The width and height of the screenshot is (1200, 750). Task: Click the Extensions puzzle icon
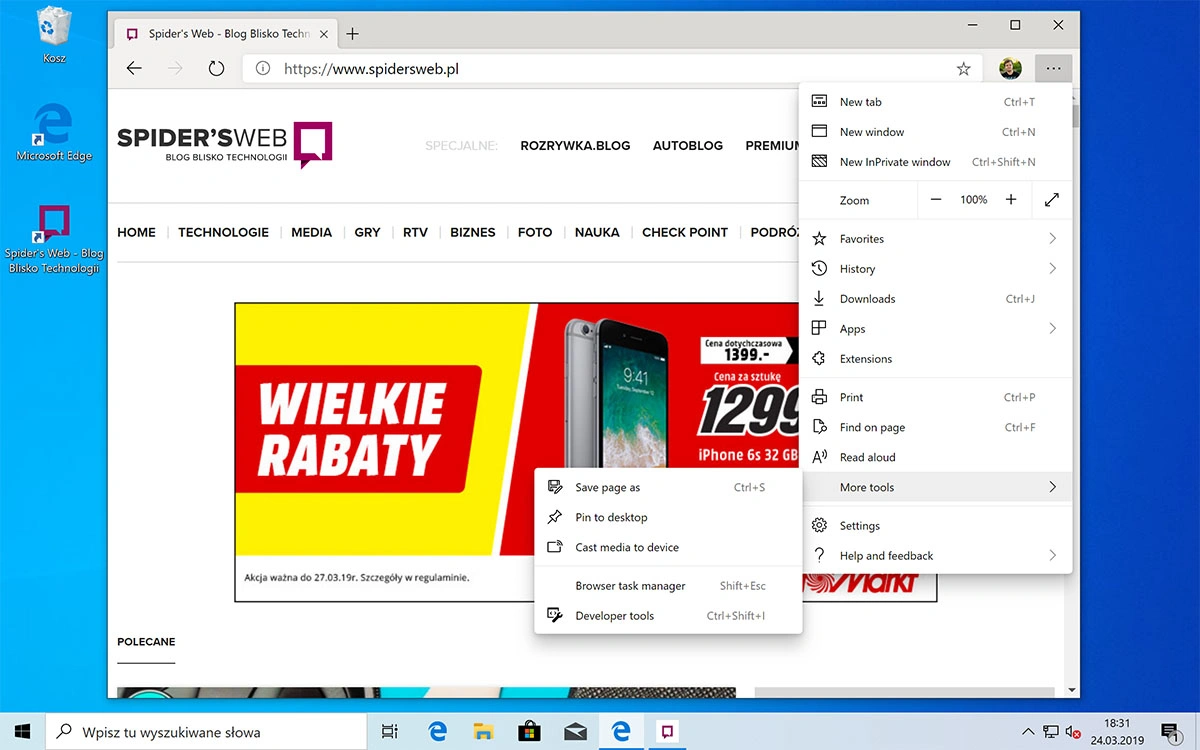819,358
